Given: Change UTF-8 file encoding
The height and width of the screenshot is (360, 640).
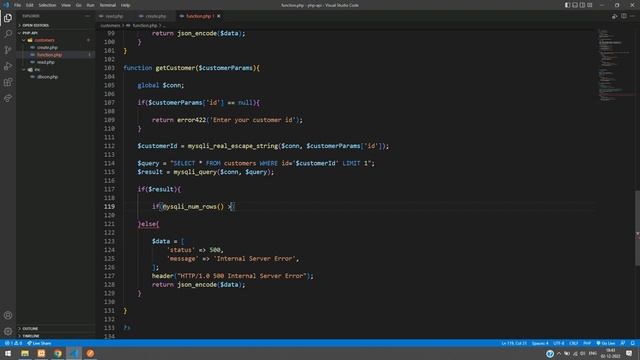Looking at the screenshot, I should tap(559, 343).
